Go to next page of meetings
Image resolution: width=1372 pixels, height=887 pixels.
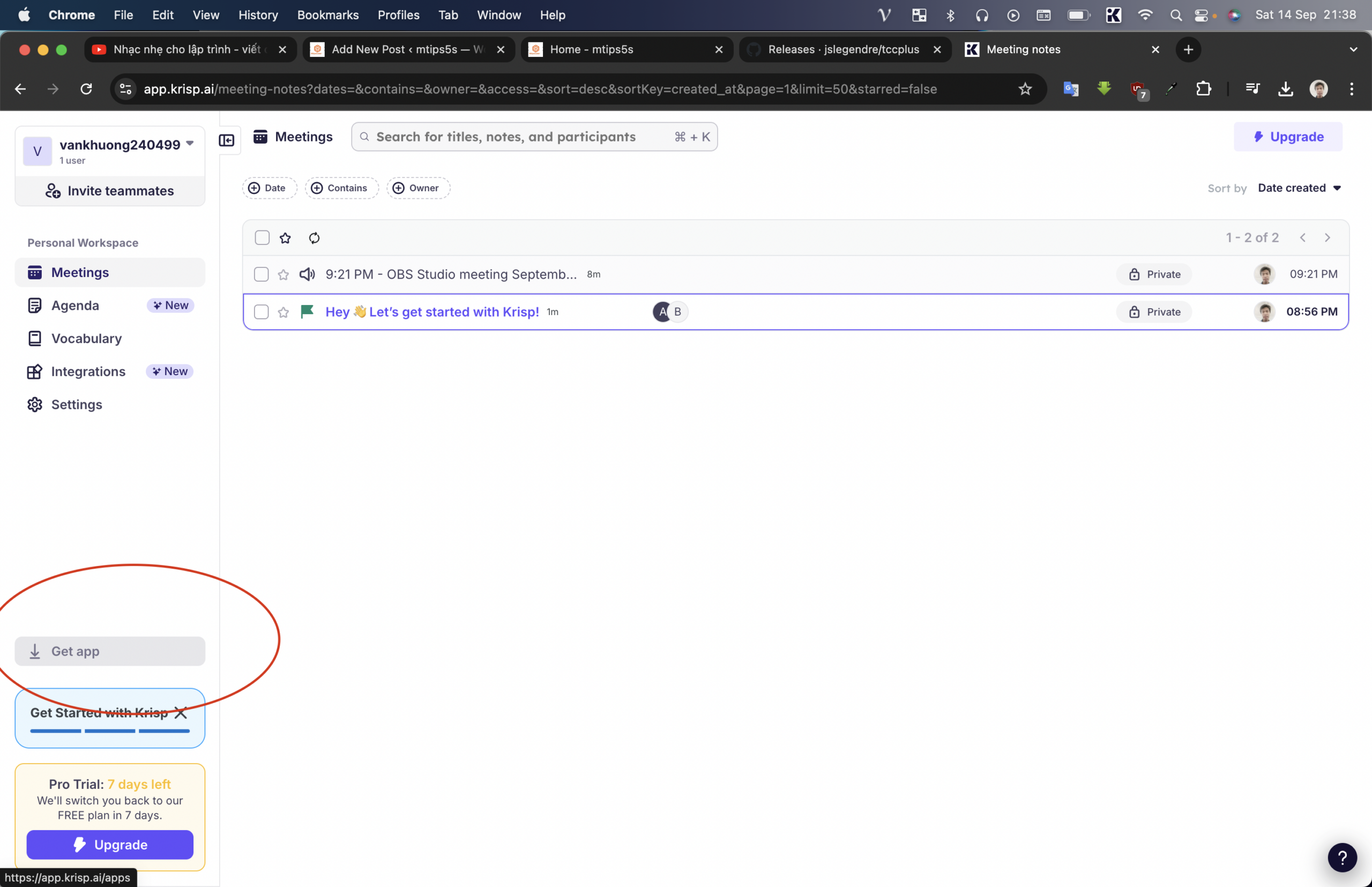[x=1327, y=238]
